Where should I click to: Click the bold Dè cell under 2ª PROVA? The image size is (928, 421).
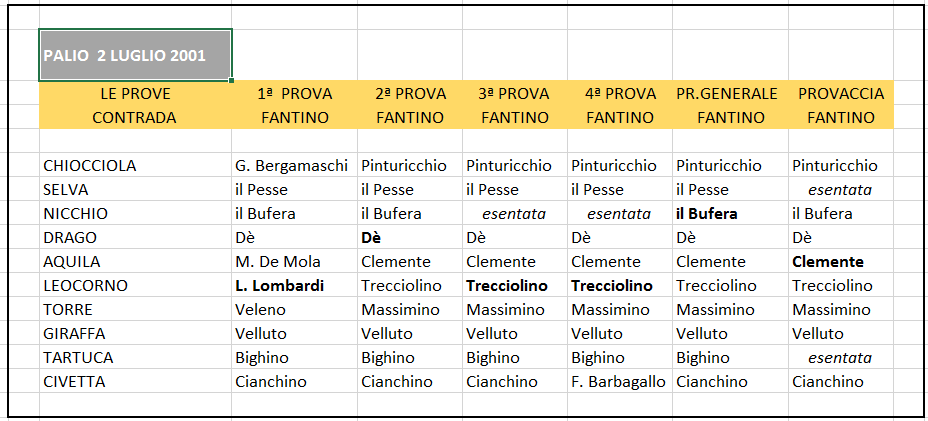point(410,238)
